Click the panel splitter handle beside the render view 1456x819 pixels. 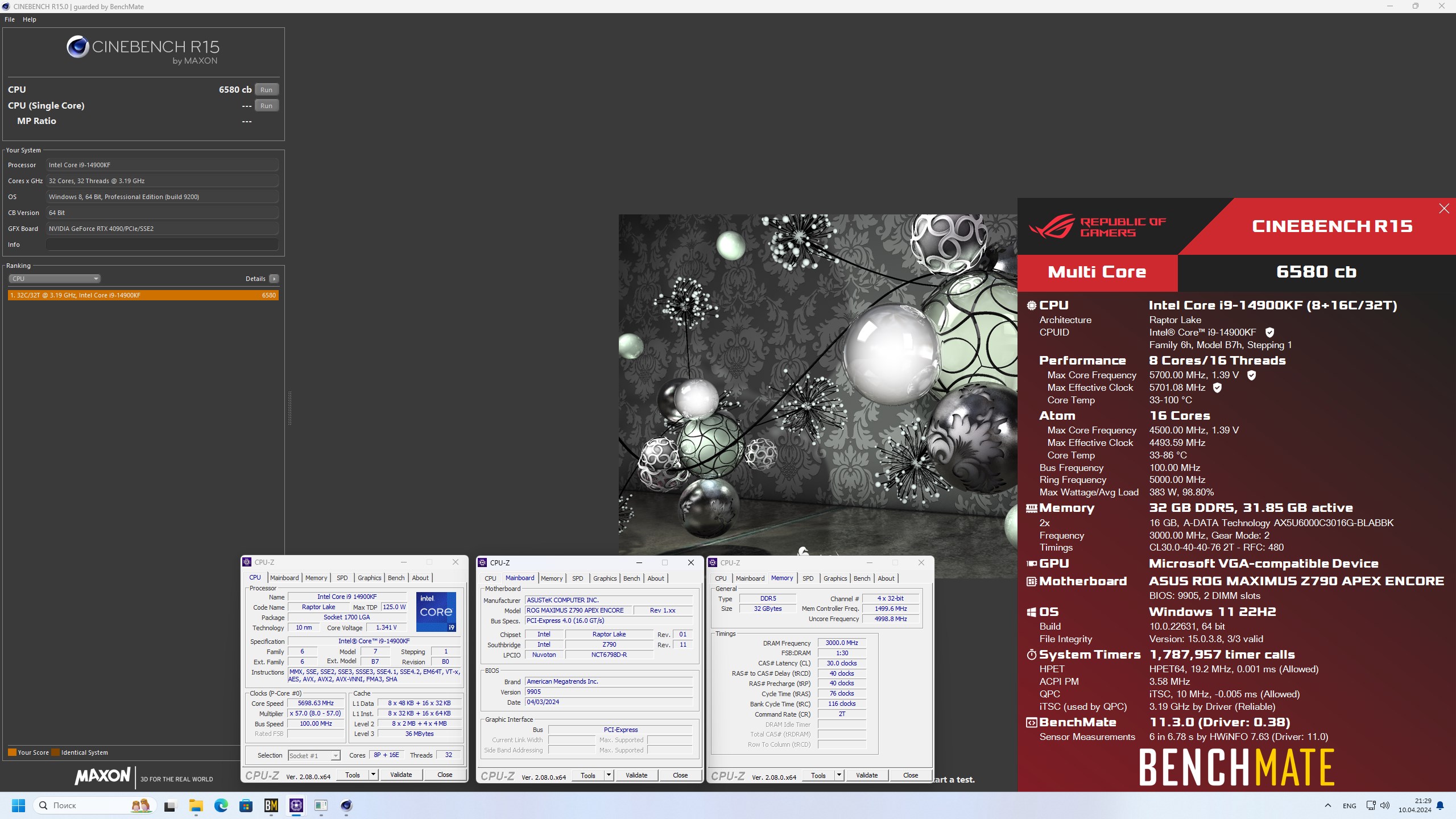click(x=289, y=408)
